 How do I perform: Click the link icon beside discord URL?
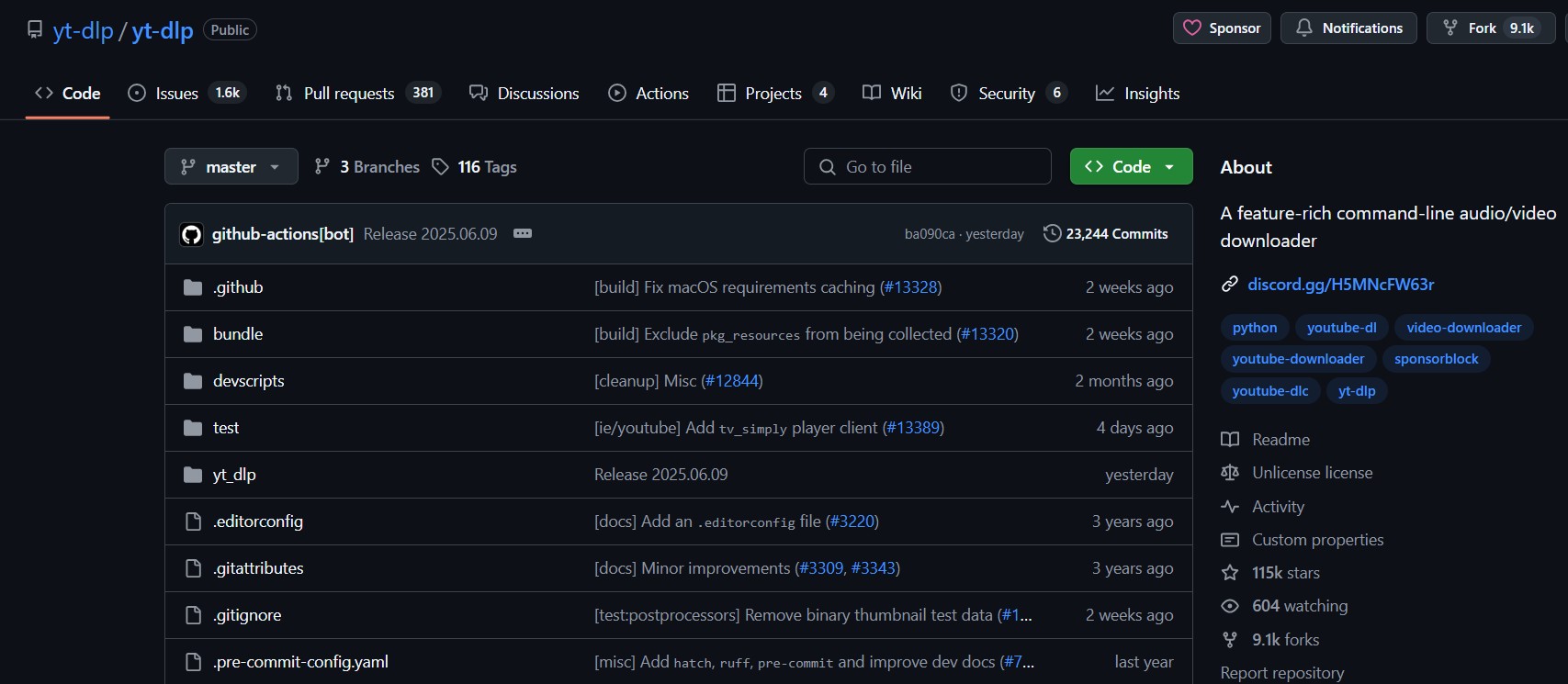1230,285
